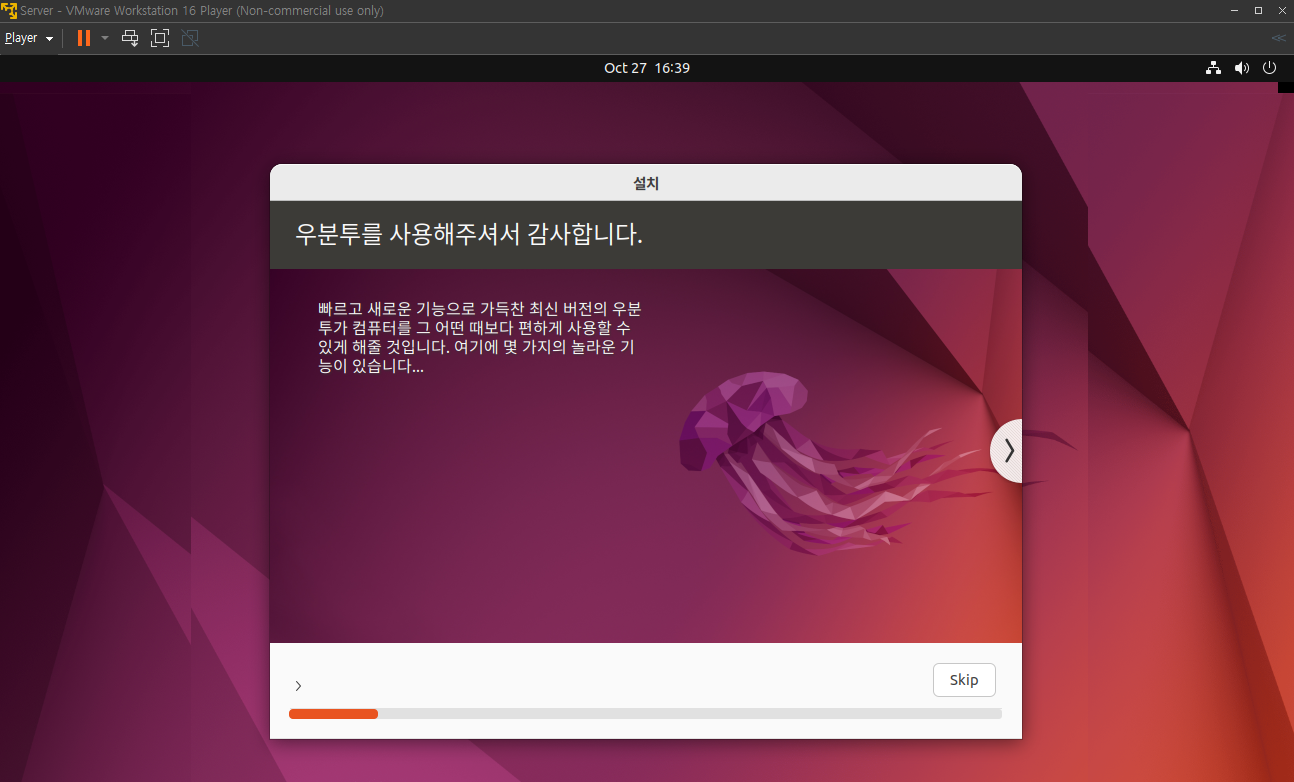Click the wired network status icon

[1213, 68]
